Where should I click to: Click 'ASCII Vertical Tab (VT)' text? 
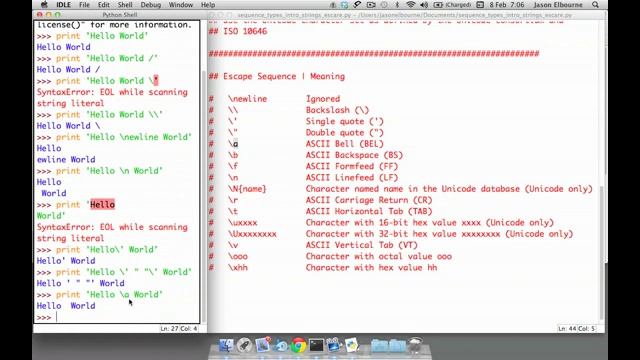point(362,245)
